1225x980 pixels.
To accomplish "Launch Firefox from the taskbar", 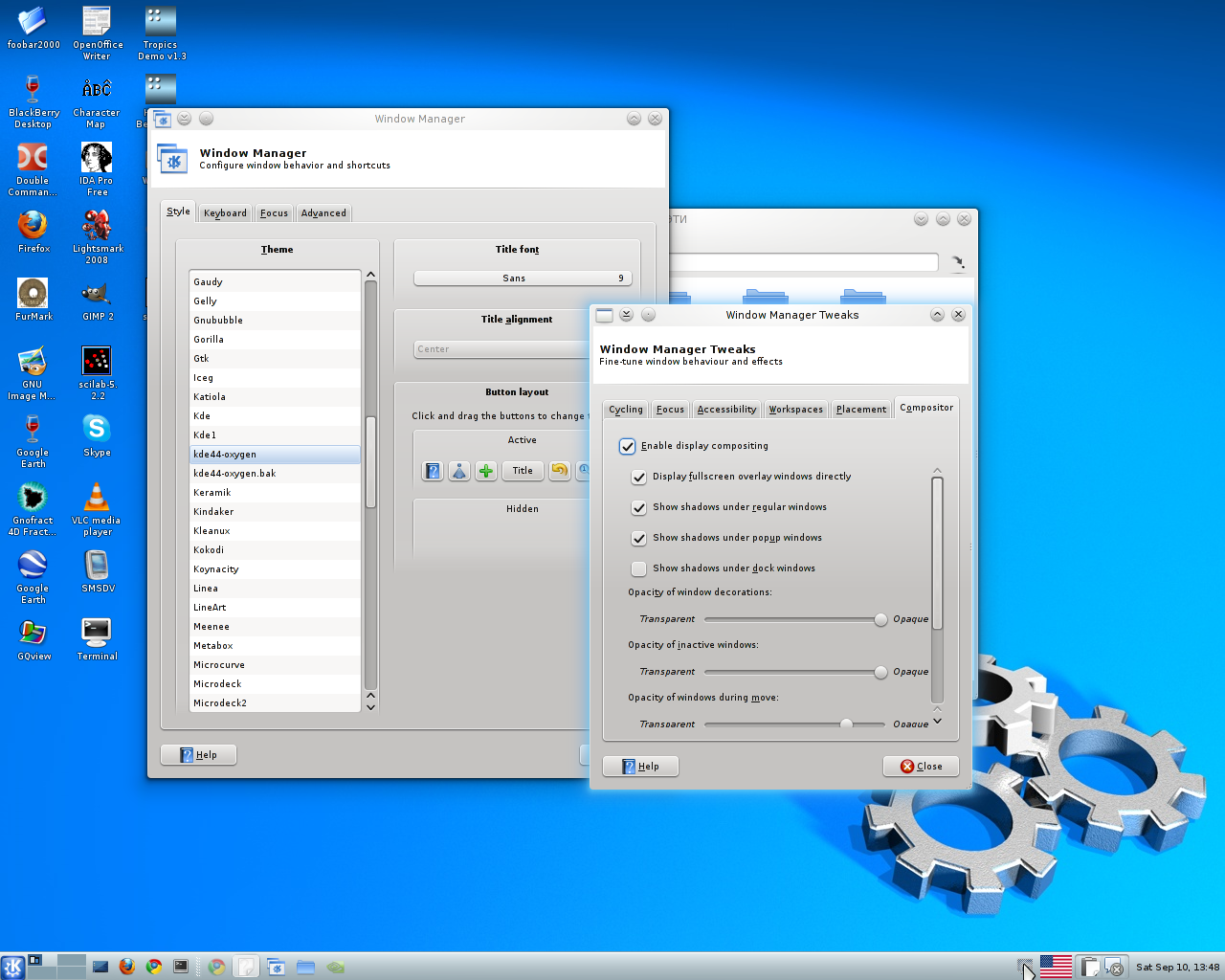I will (127, 967).
